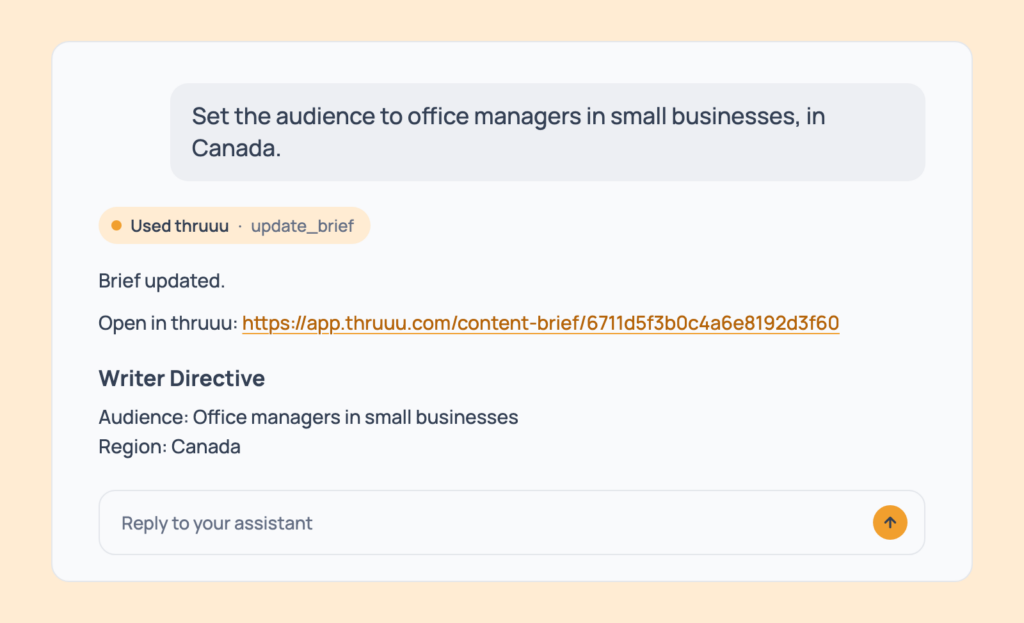This screenshot has width=1024, height=623.
Task: Select the user message about office managers
Action: tap(547, 132)
